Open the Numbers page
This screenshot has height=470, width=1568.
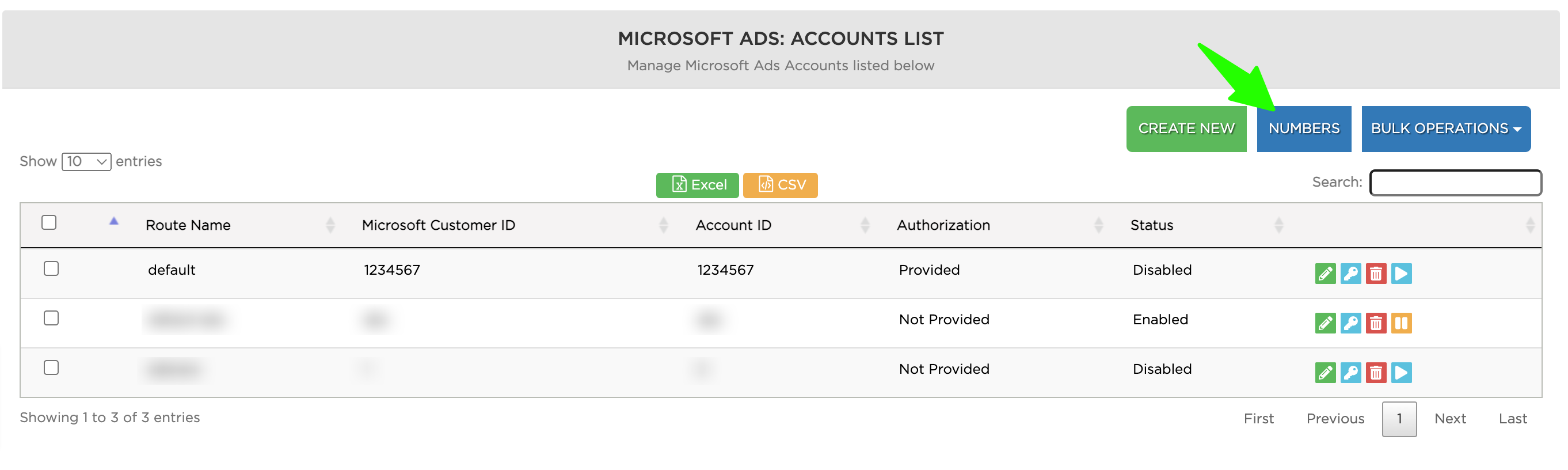click(1303, 128)
